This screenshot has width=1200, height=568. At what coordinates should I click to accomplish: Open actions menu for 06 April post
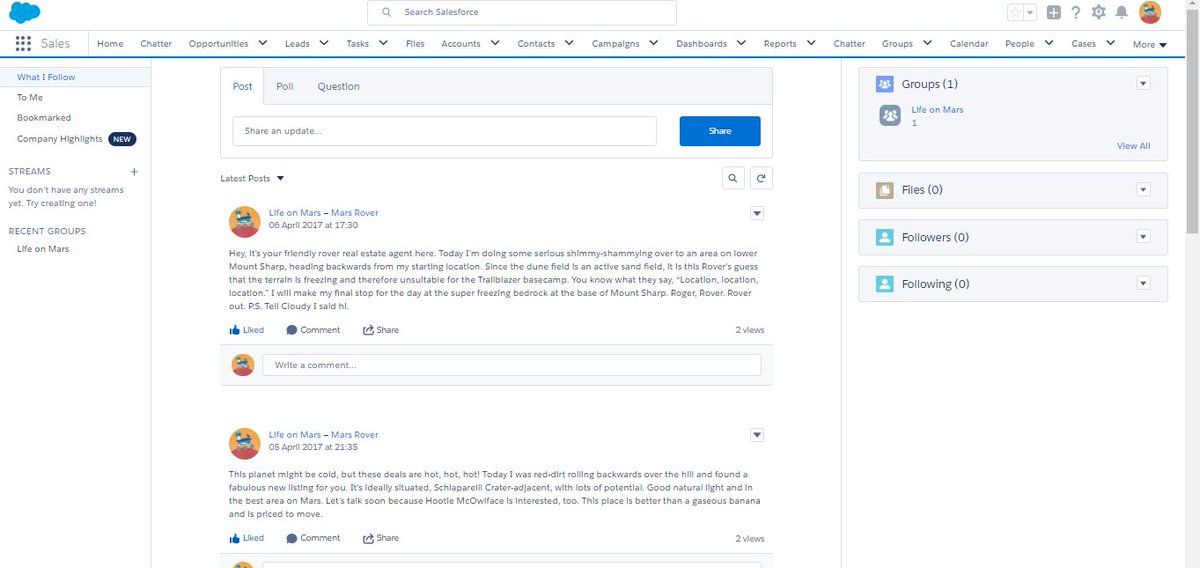(x=757, y=213)
